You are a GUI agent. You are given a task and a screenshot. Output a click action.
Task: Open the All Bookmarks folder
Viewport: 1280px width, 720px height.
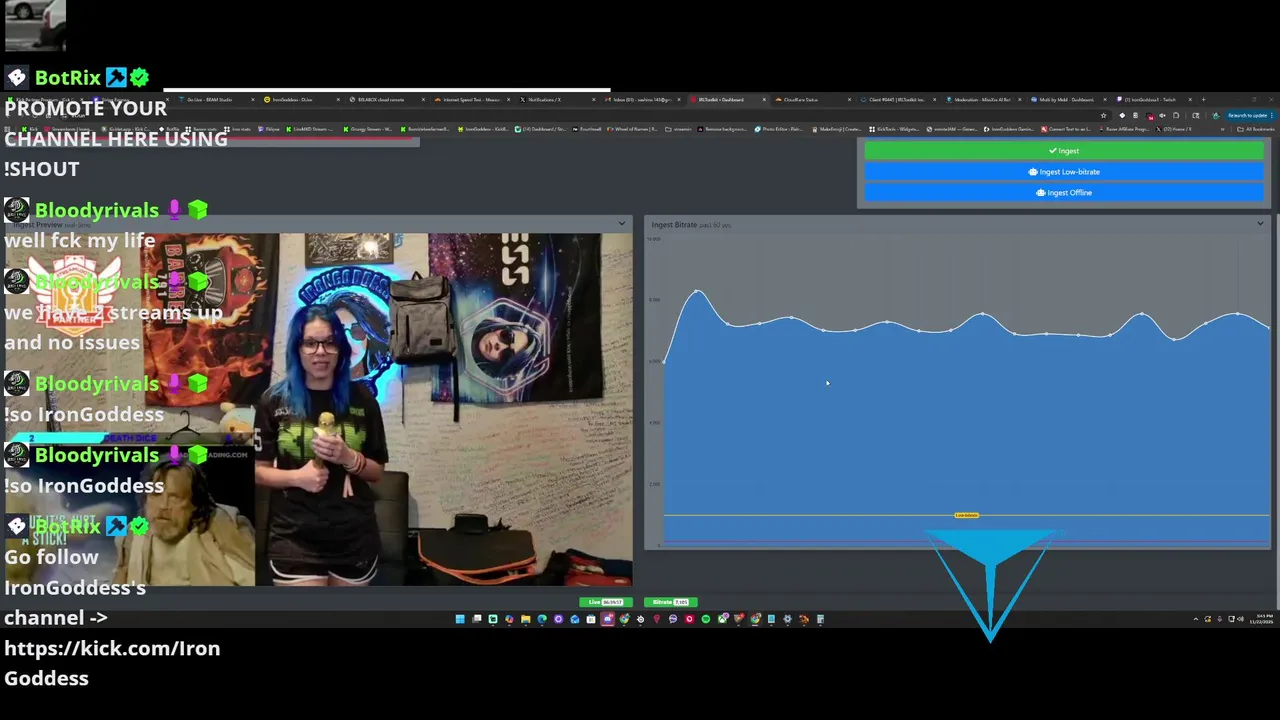(1256, 129)
